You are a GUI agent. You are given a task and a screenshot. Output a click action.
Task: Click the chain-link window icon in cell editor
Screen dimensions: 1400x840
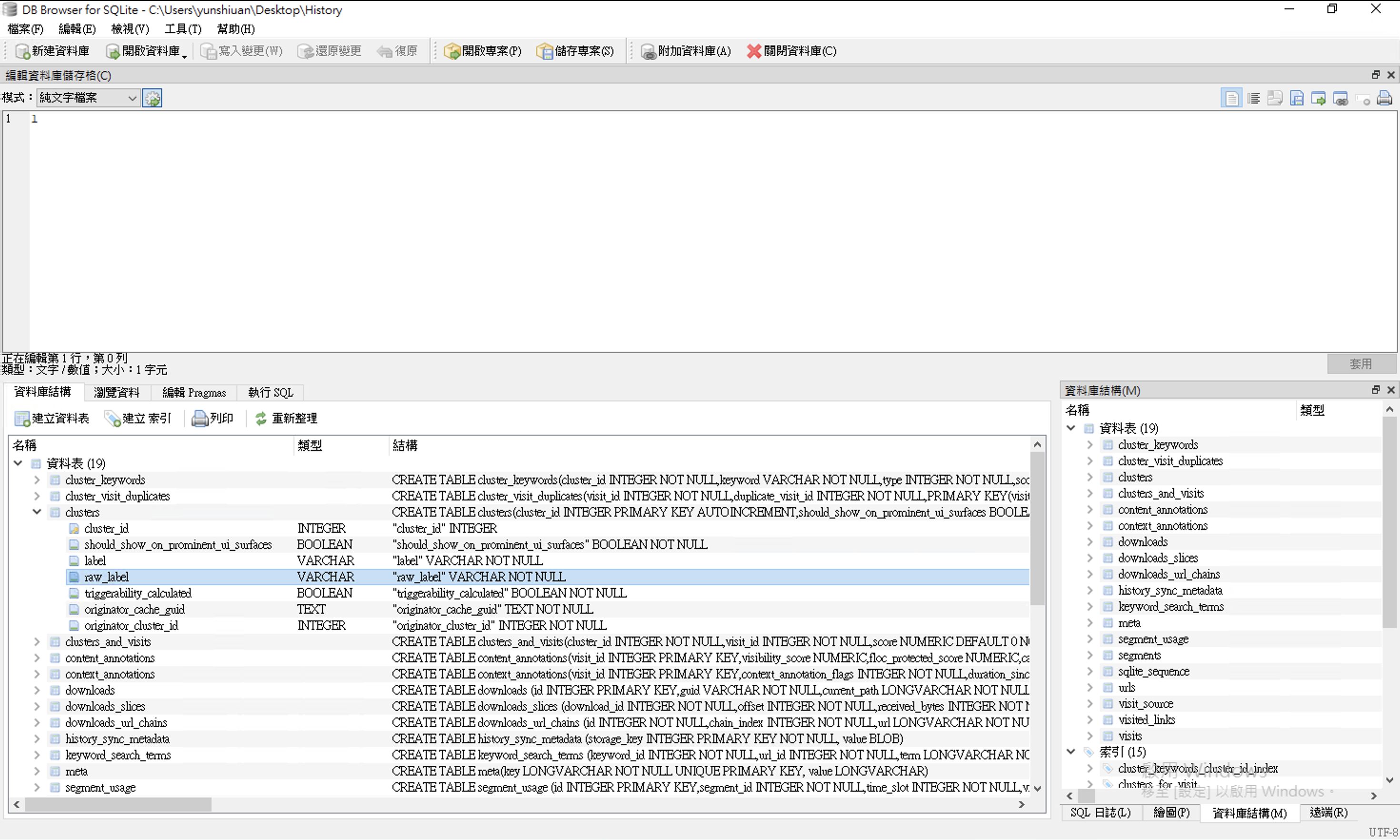tap(1340, 99)
